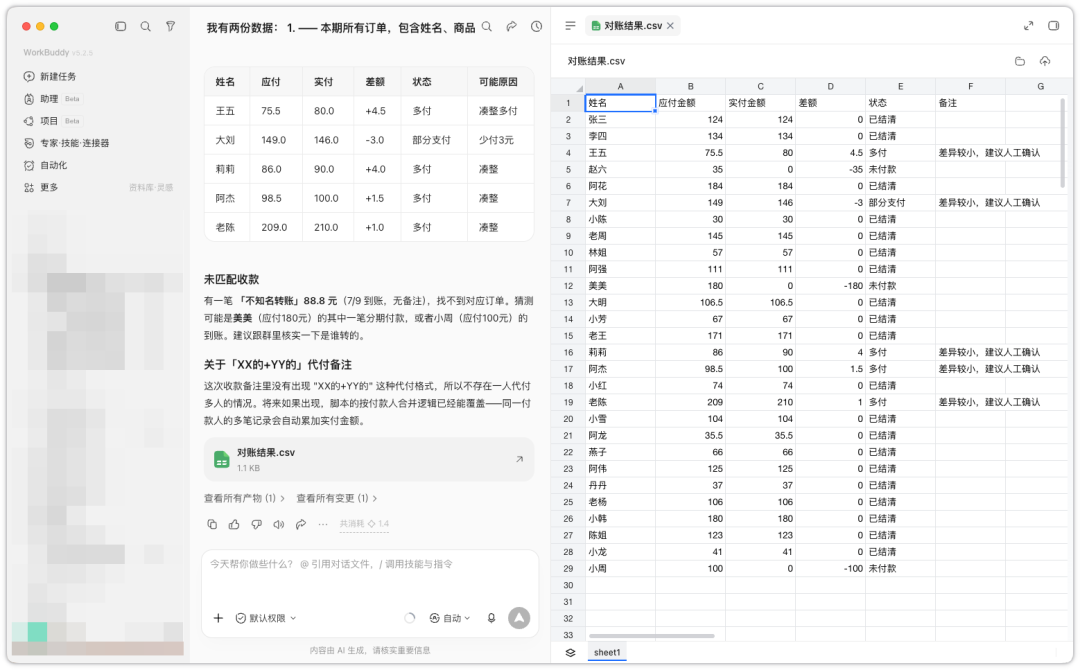1080x670 pixels.
Task: Expand 查看所有产物 (1)
Action: (245, 498)
